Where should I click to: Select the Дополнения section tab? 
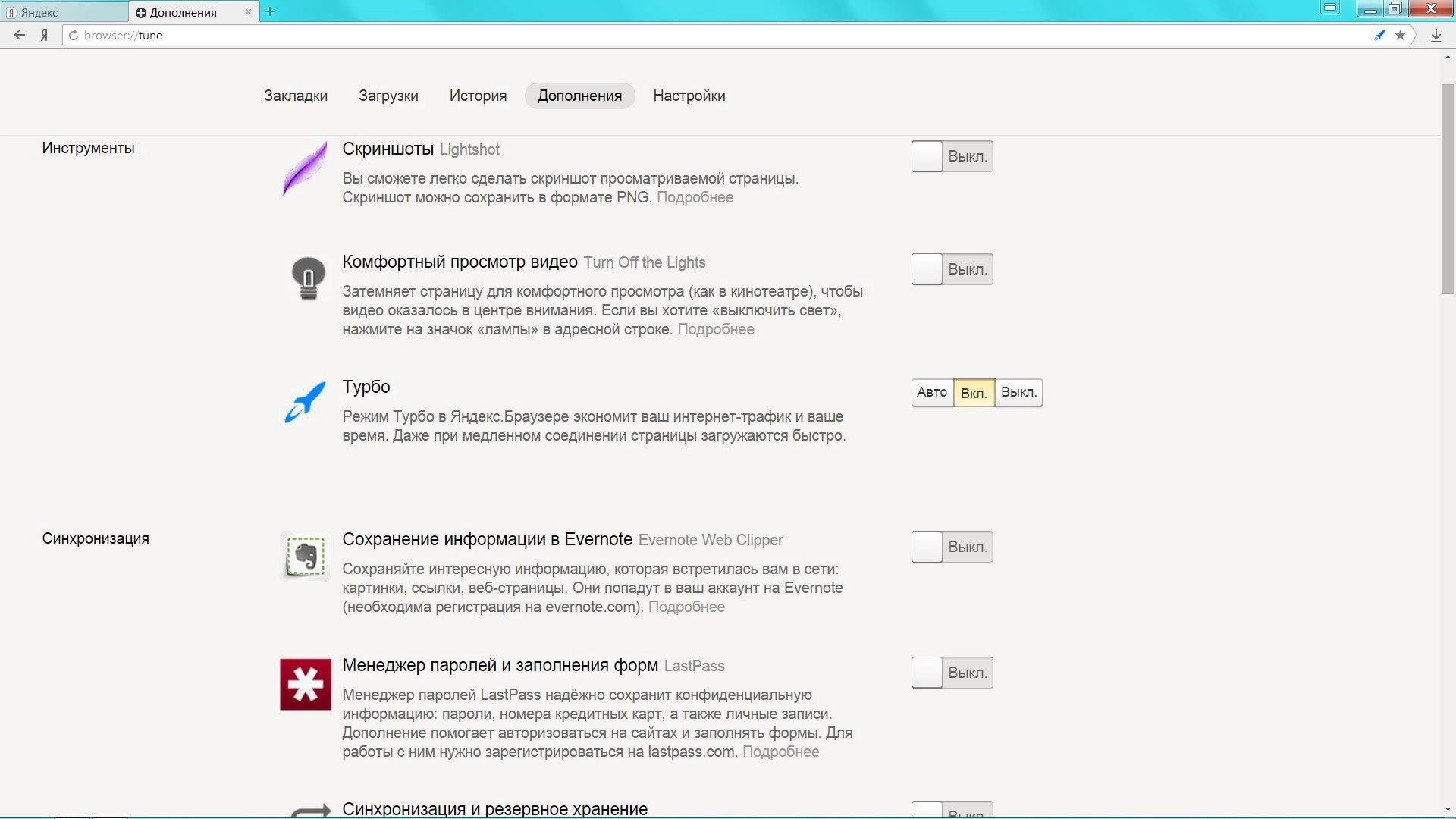coord(579,96)
